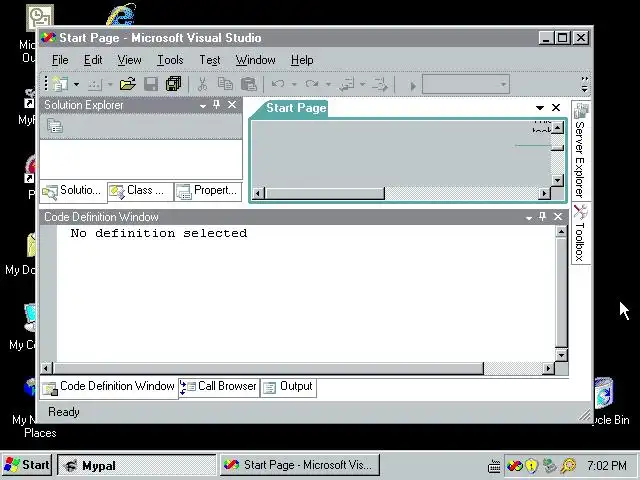
Task: Switch to Mypal taskbar button
Action: click(137, 465)
